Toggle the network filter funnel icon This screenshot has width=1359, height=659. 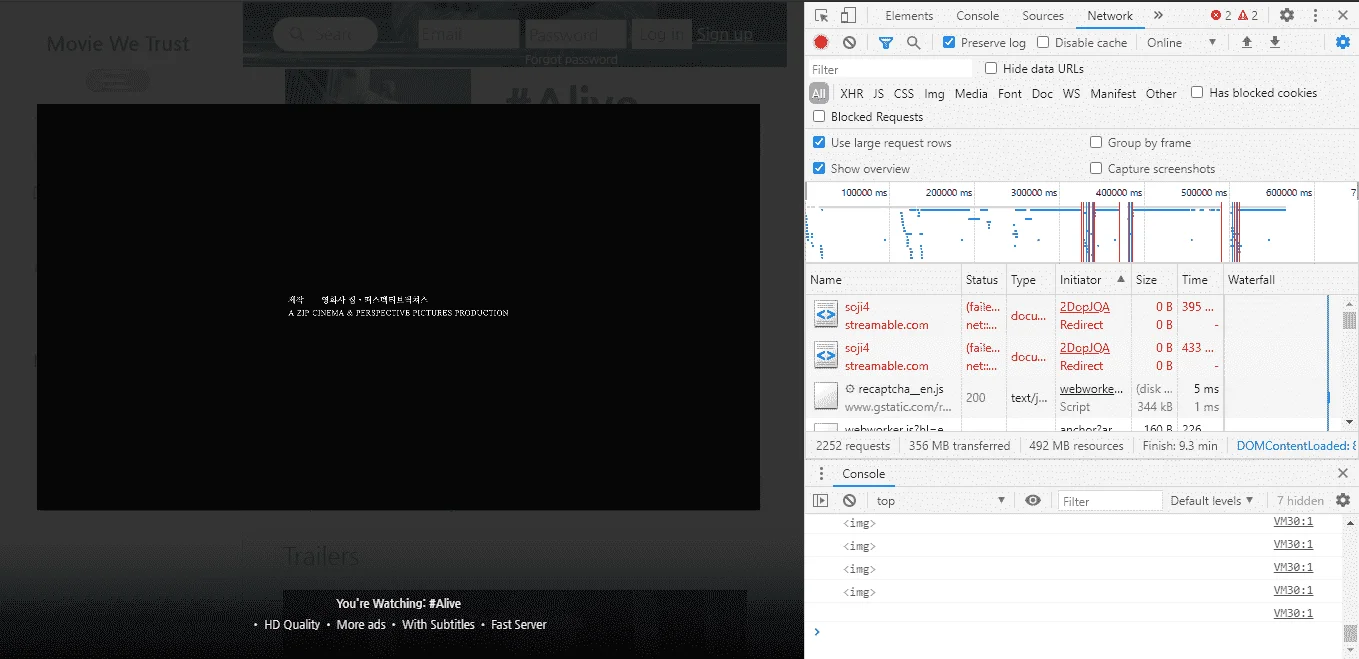(885, 42)
